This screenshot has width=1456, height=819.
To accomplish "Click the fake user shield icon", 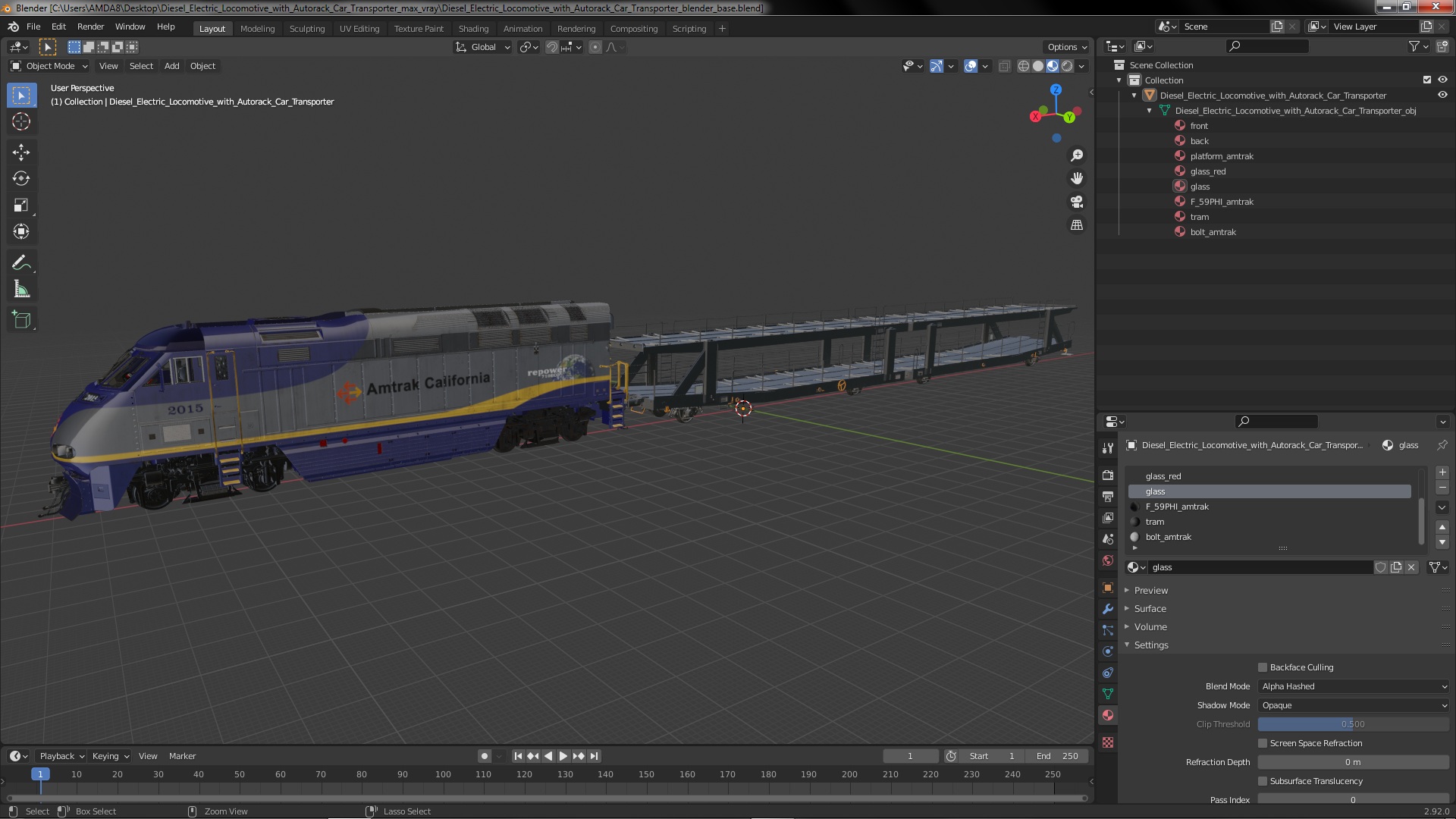I will pos(1380,567).
